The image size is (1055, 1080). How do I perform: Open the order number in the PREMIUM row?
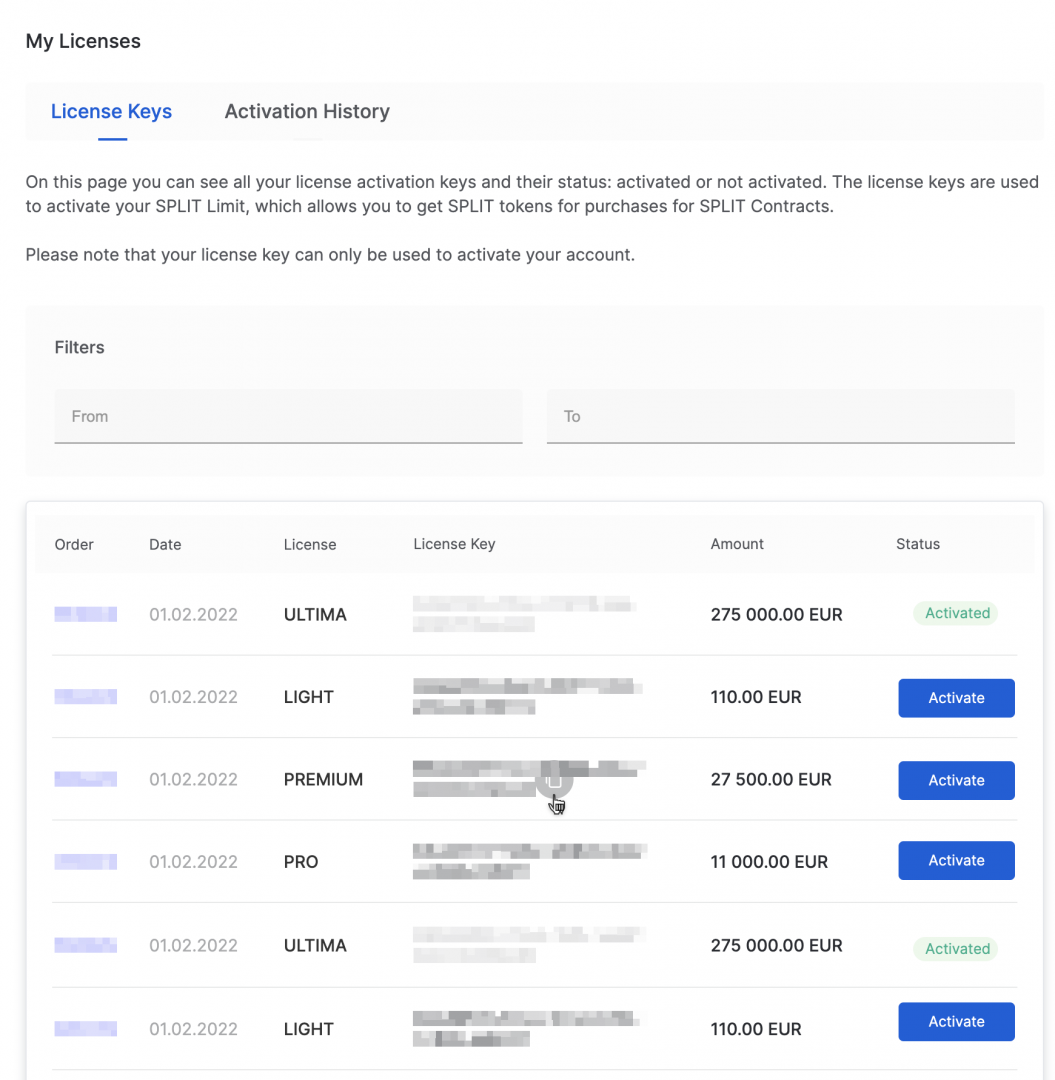[x=86, y=779]
